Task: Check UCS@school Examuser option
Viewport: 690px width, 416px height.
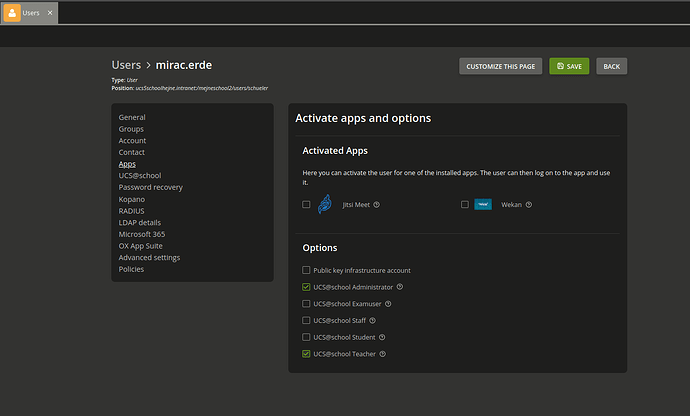Action: point(306,304)
